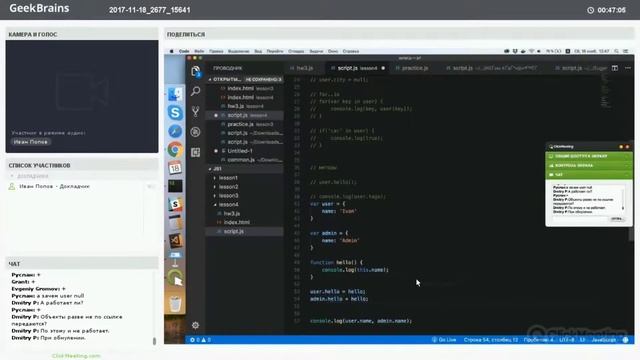Open the Справка menu
This screenshot has width=640, height=360.
[x=351, y=51]
